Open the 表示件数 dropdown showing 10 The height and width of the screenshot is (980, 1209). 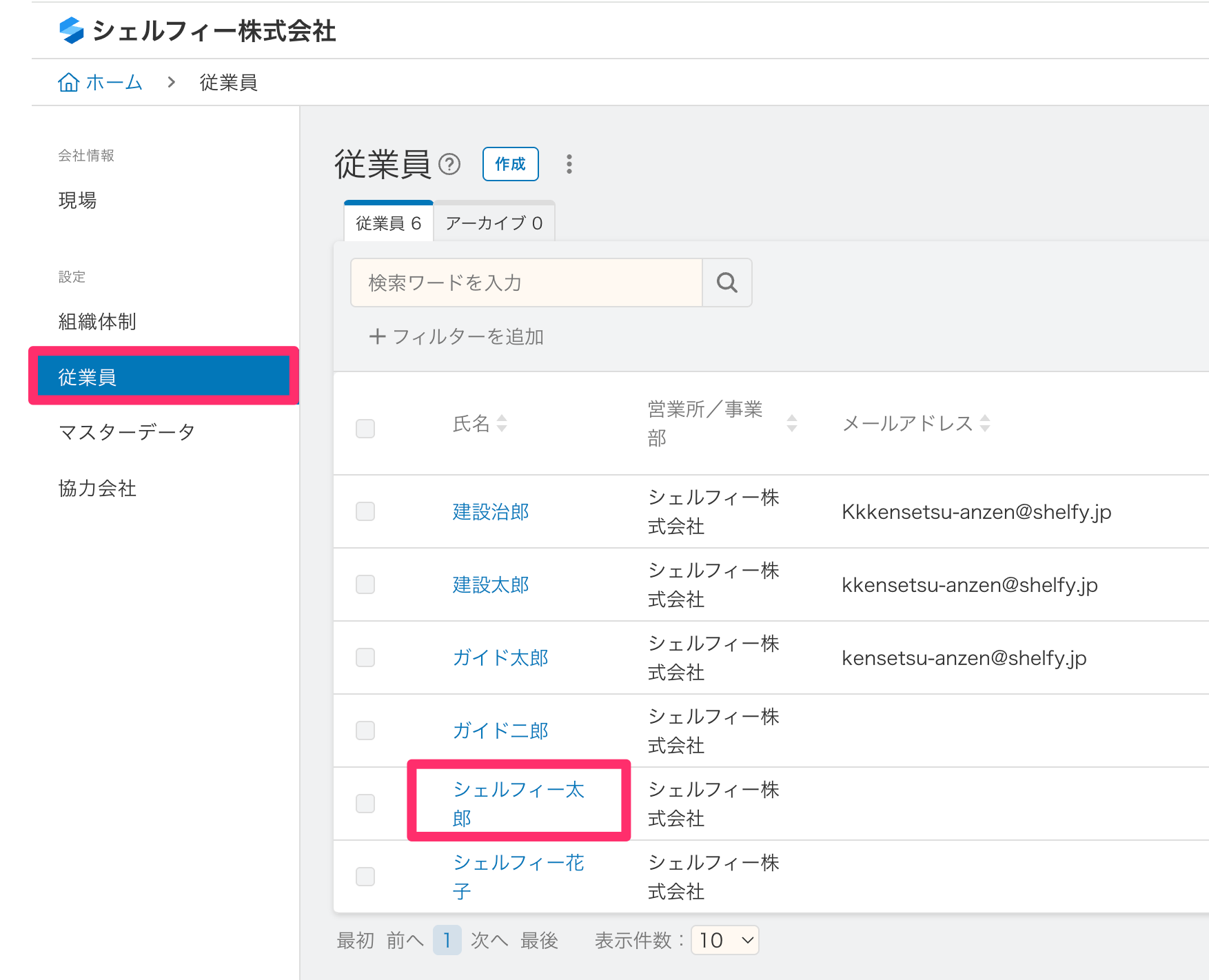click(724, 940)
